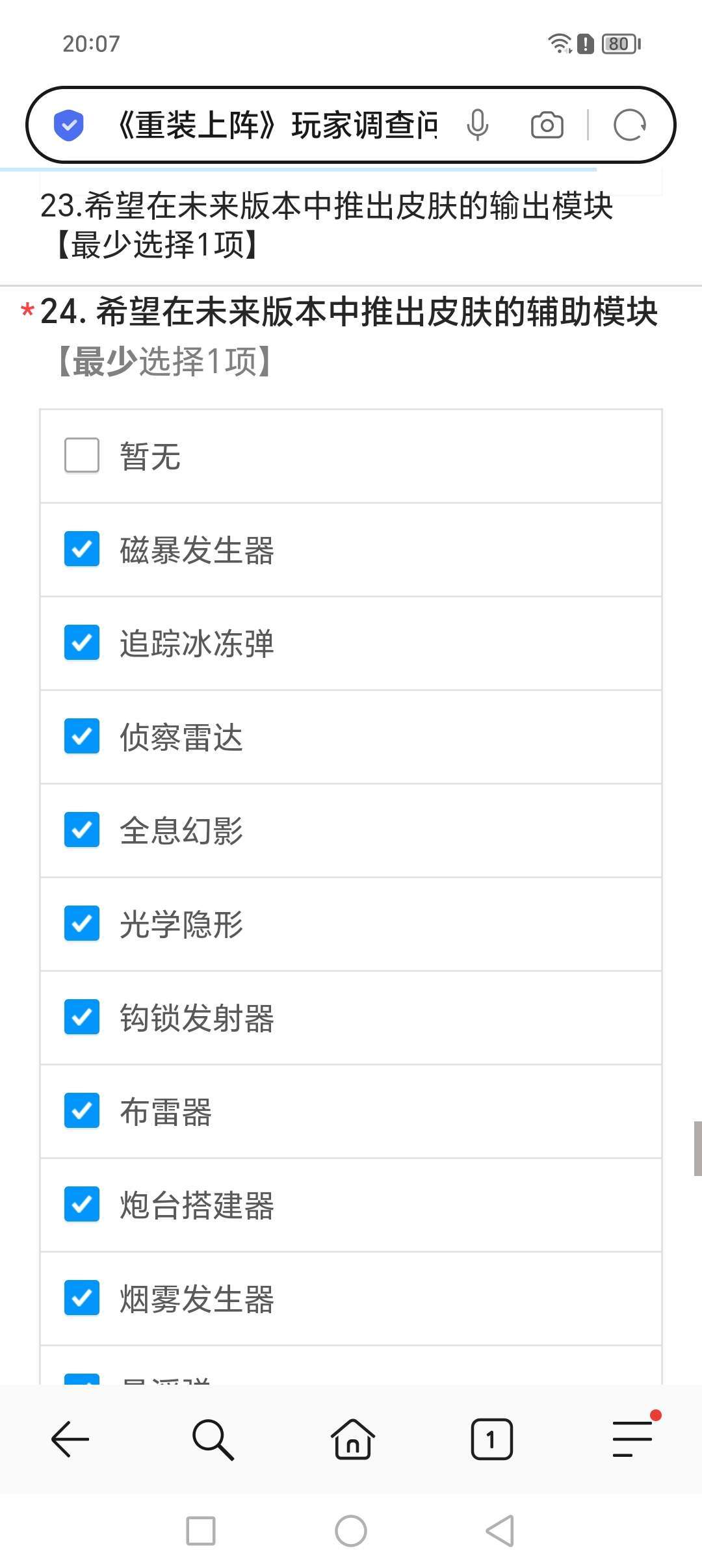Uncheck the 侦察雷达 checkbox
Viewport: 702px width, 1568px height.
point(82,737)
